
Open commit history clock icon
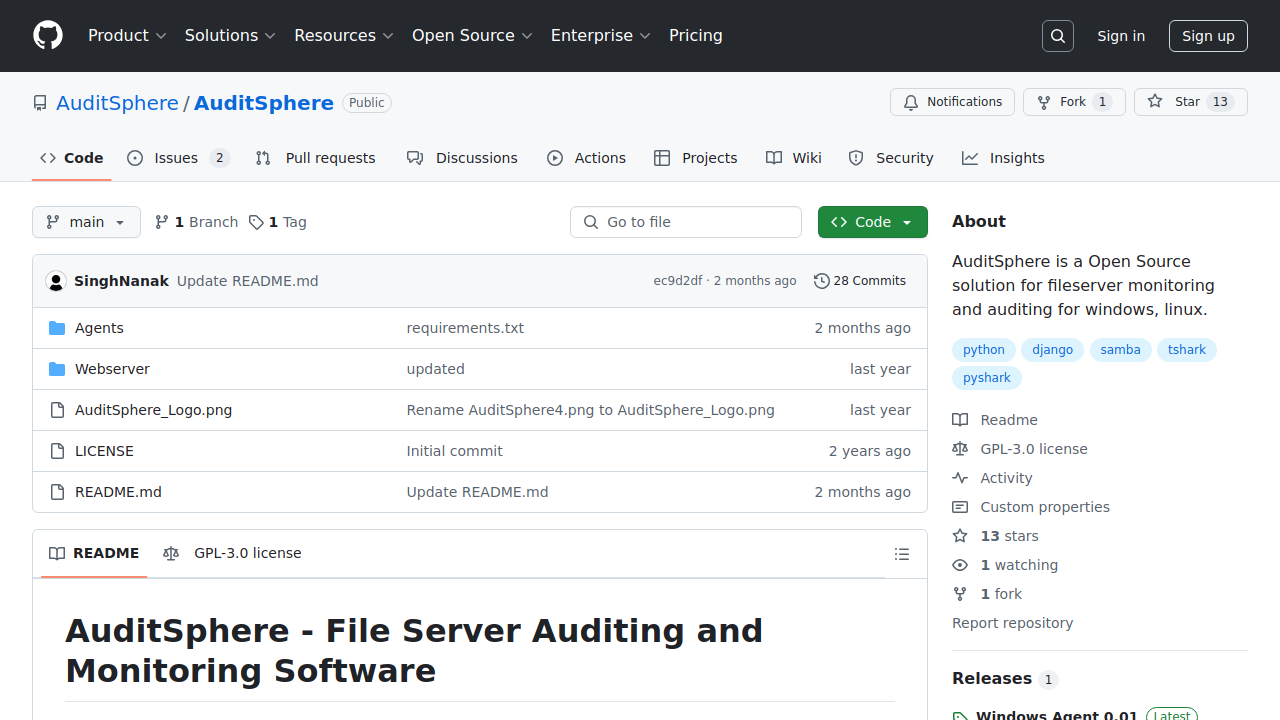pyautogui.click(x=822, y=281)
